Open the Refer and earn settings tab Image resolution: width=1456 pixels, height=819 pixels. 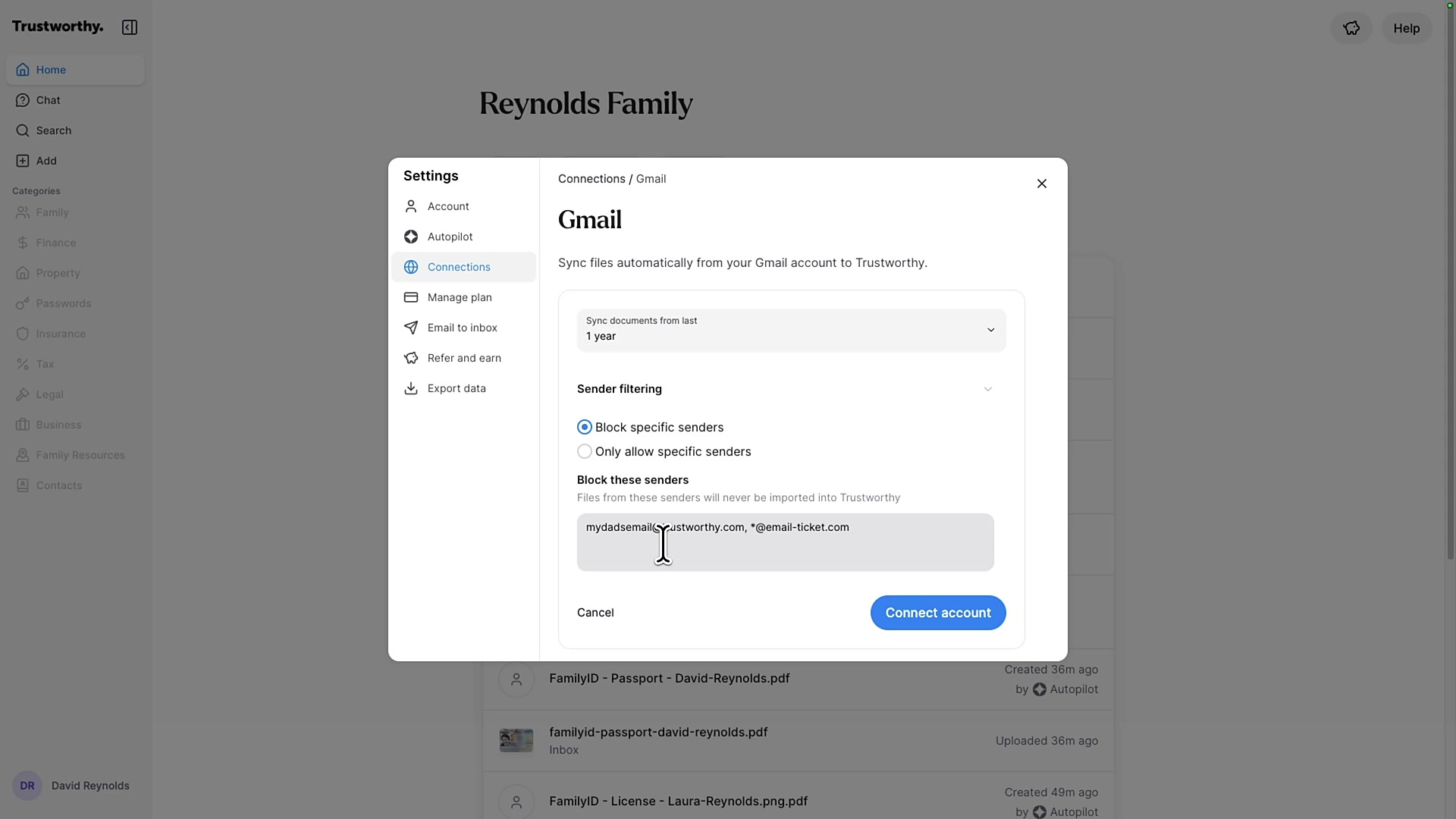(x=463, y=358)
